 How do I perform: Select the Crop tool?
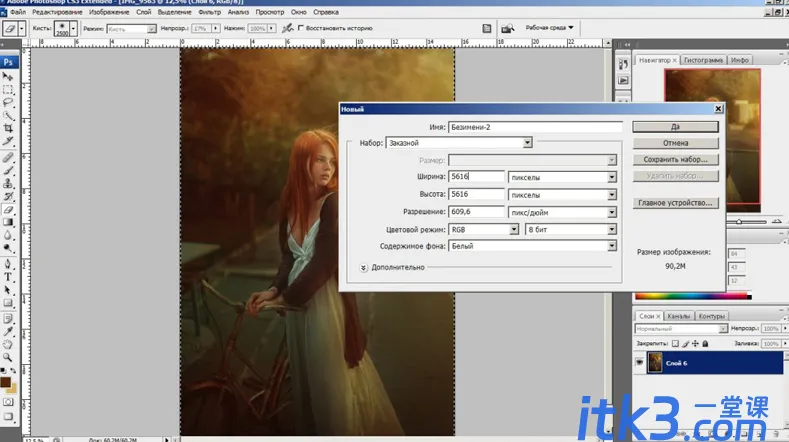pos(8,128)
